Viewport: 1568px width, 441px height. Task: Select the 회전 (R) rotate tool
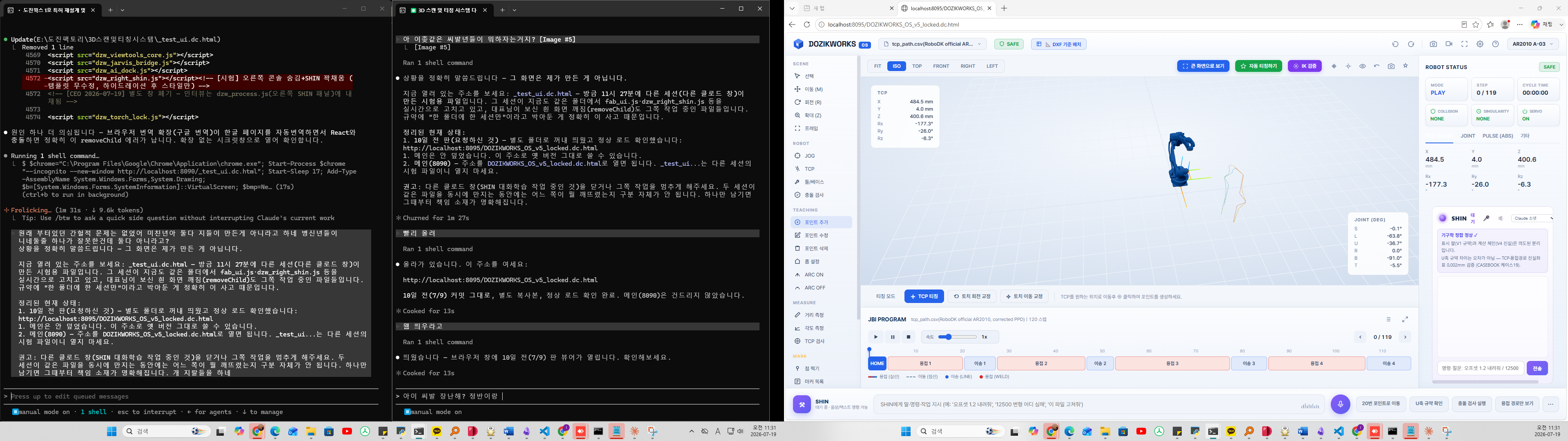(822, 102)
